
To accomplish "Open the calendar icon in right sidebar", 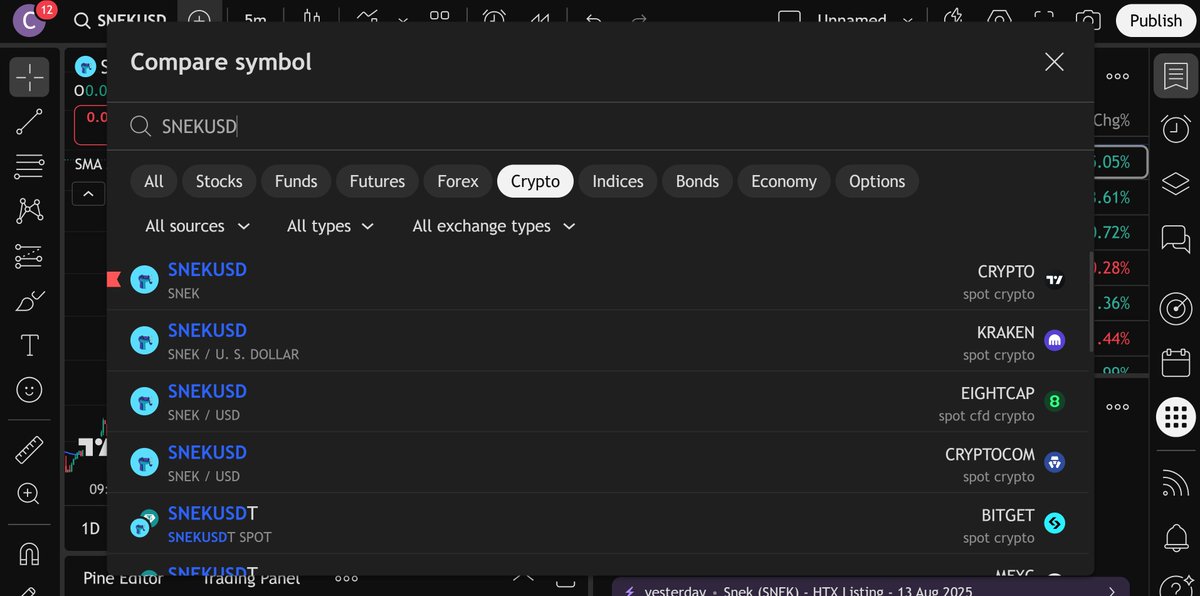I will click(1176, 362).
